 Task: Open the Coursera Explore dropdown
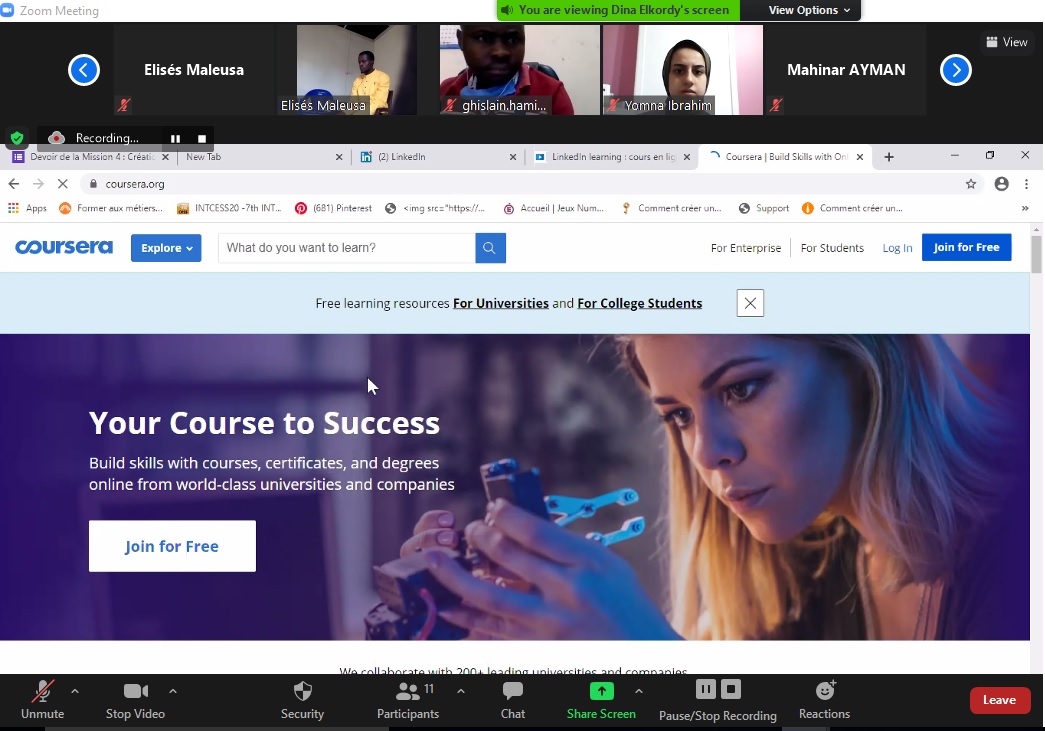[166, 248]
